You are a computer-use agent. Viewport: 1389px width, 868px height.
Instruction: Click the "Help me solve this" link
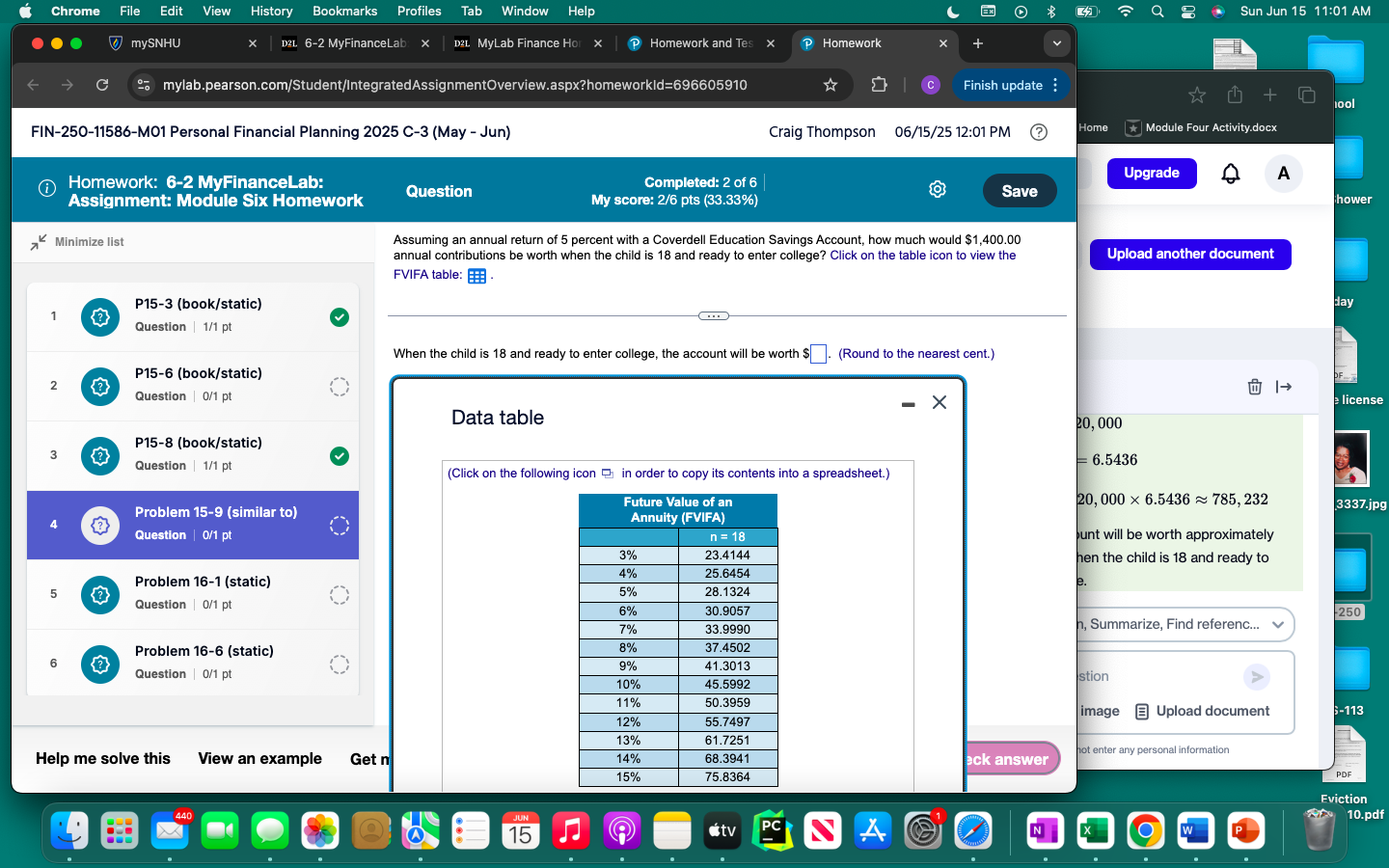(x=103, y=759)
